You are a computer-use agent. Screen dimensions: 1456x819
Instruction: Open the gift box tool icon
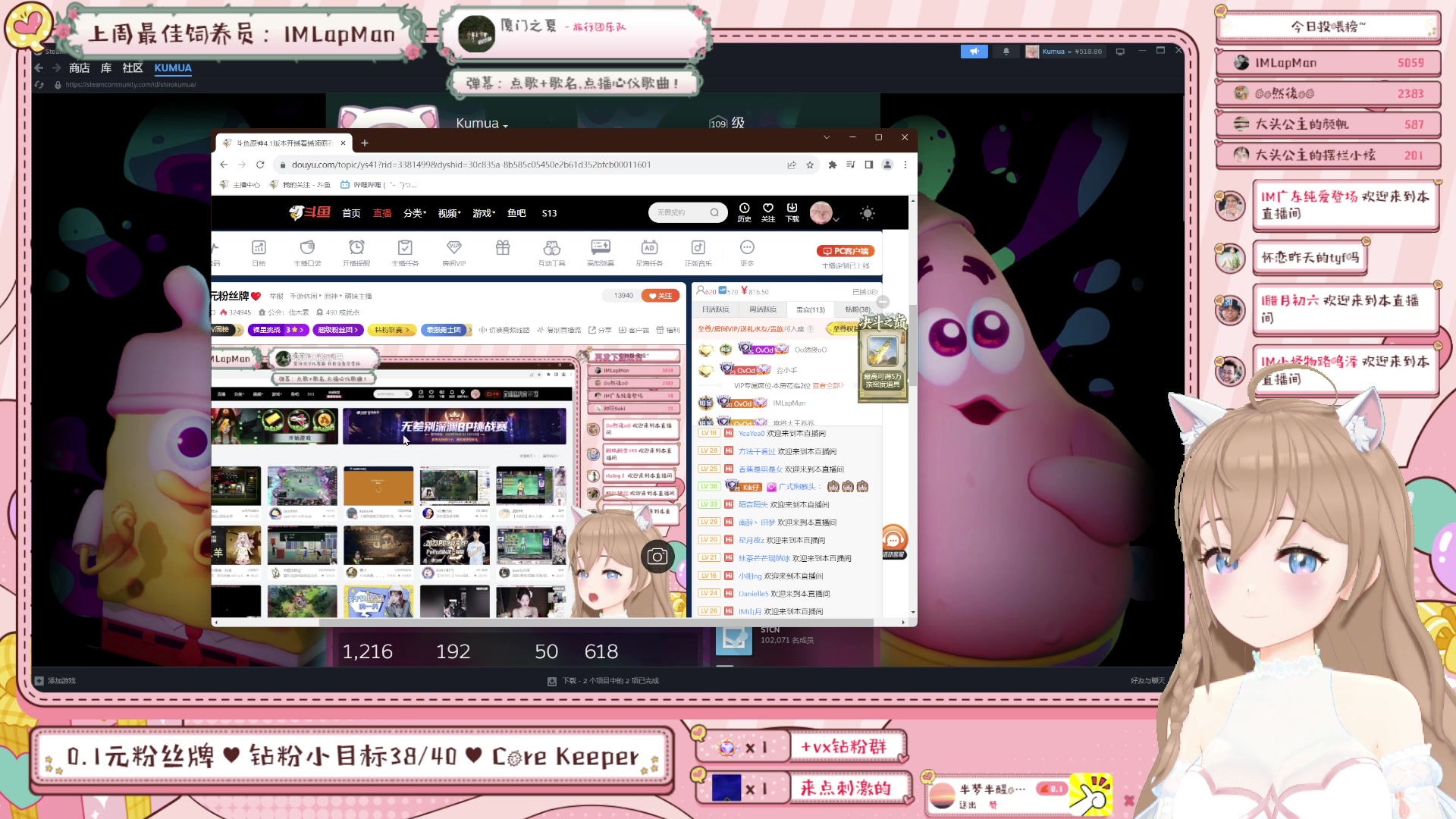point(503,248)
